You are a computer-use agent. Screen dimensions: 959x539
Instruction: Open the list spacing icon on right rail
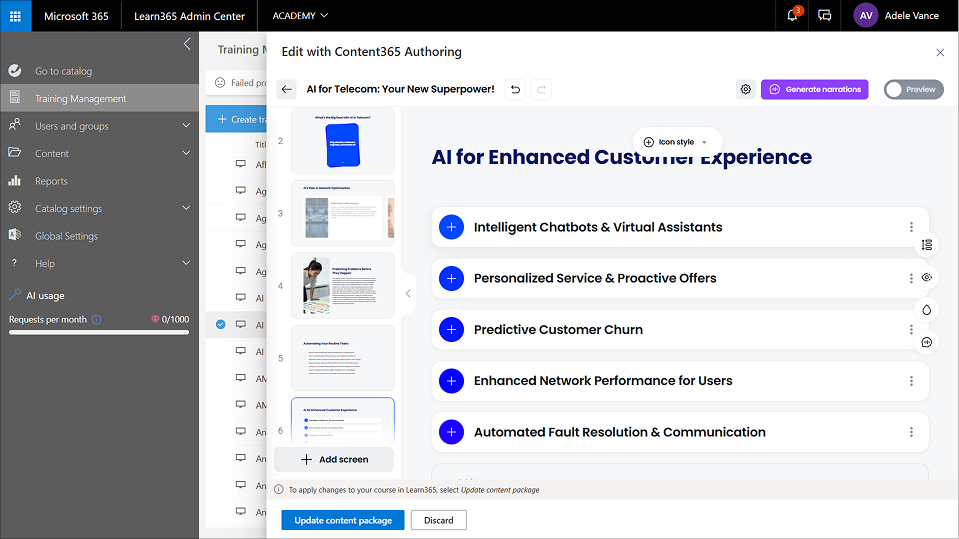pyautogui.click(x=926, y=245)
